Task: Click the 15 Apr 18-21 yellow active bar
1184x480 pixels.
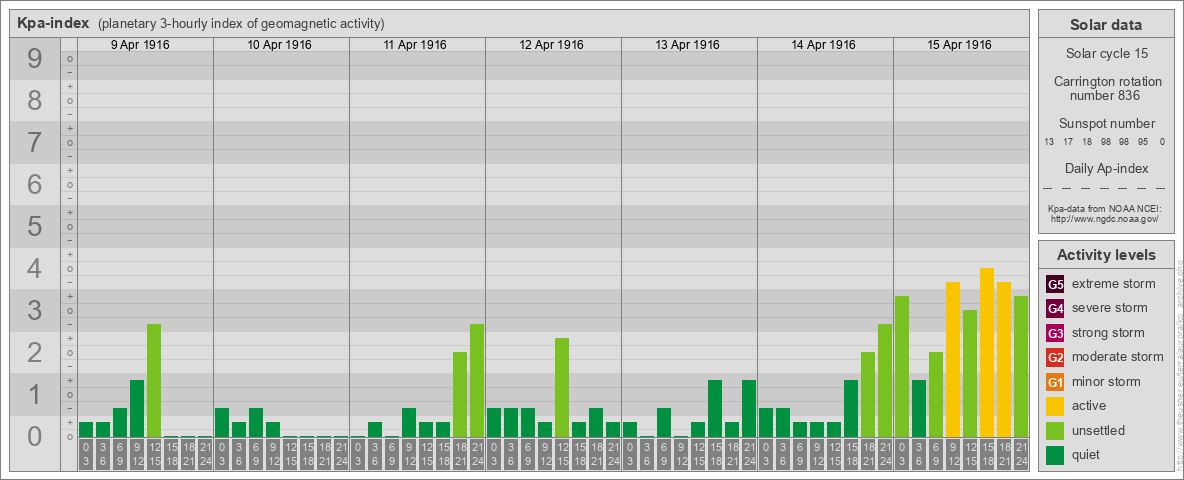Action: point(1004,359)
